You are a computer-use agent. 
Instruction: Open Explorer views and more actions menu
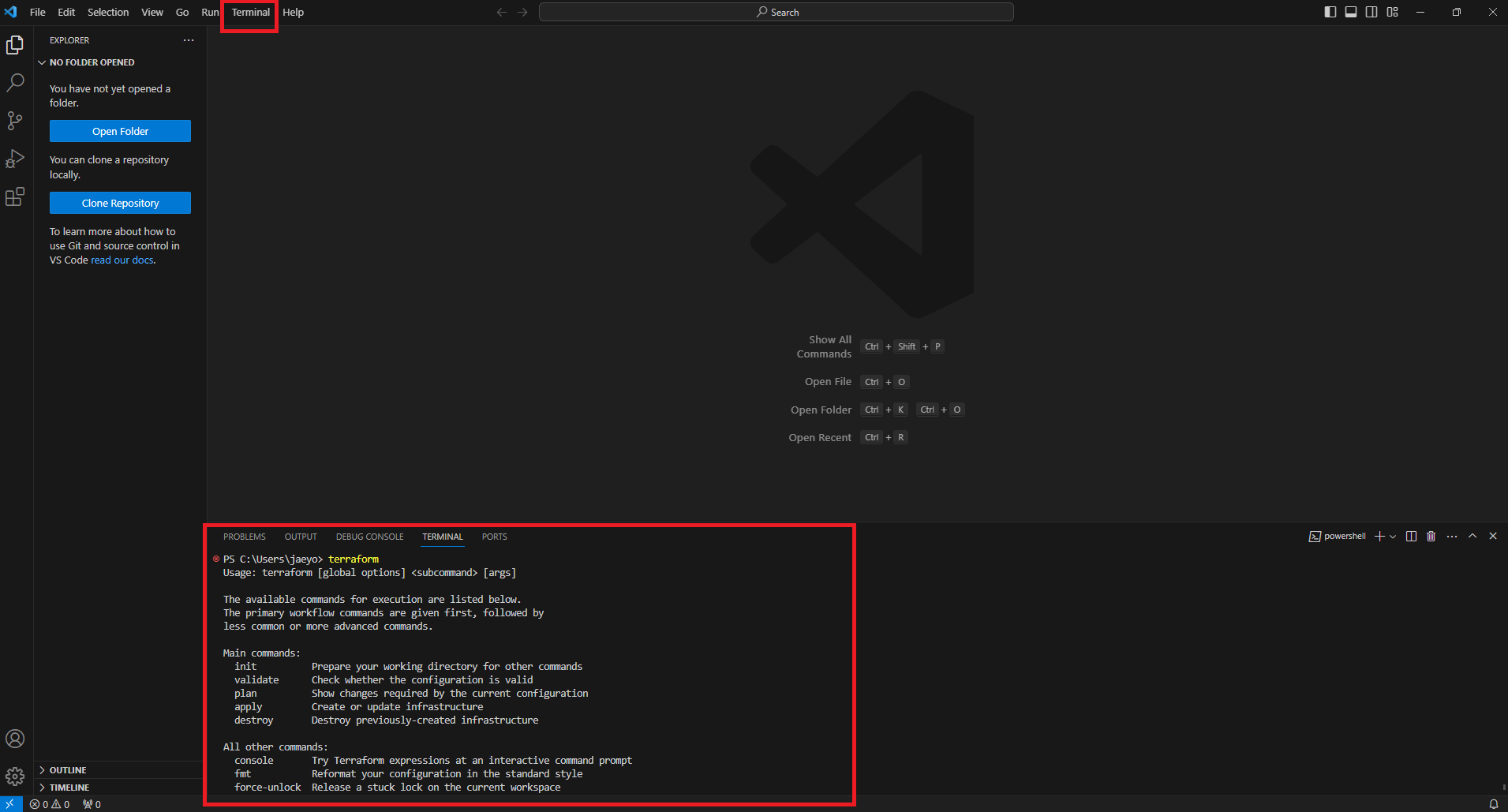pyautogui.click(x=189, y=40)
